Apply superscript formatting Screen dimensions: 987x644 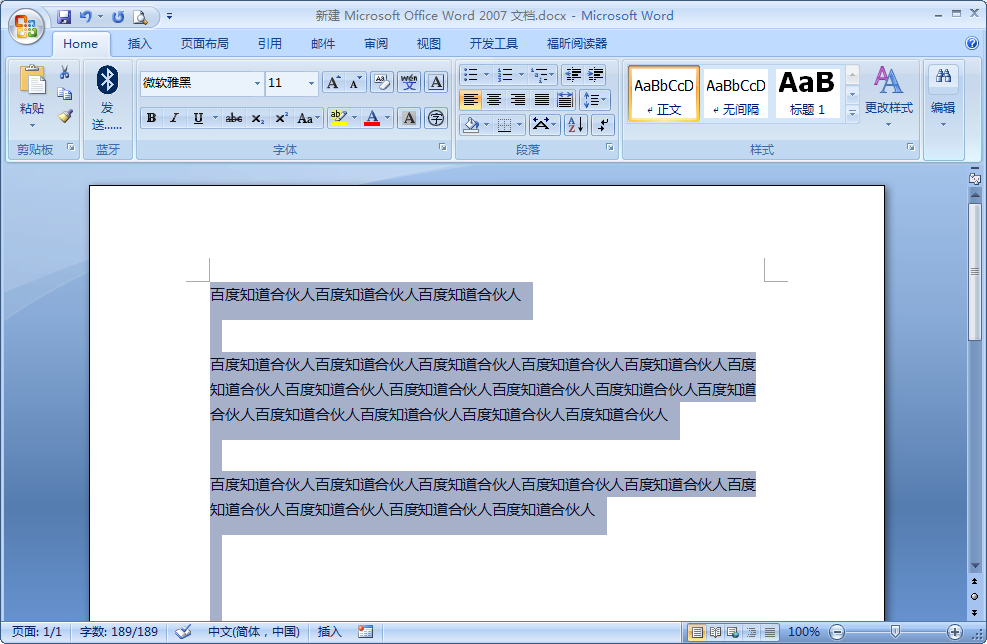281,118
